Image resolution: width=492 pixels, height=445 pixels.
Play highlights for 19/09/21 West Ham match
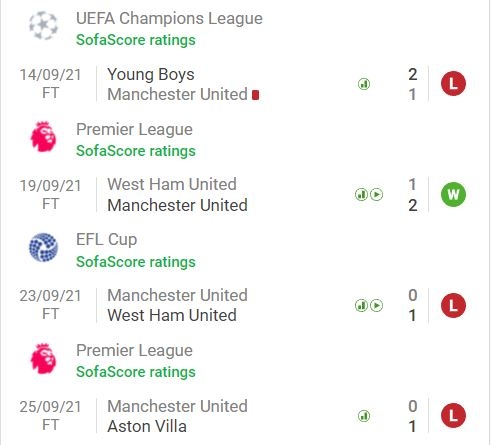[x=377, y=194]
